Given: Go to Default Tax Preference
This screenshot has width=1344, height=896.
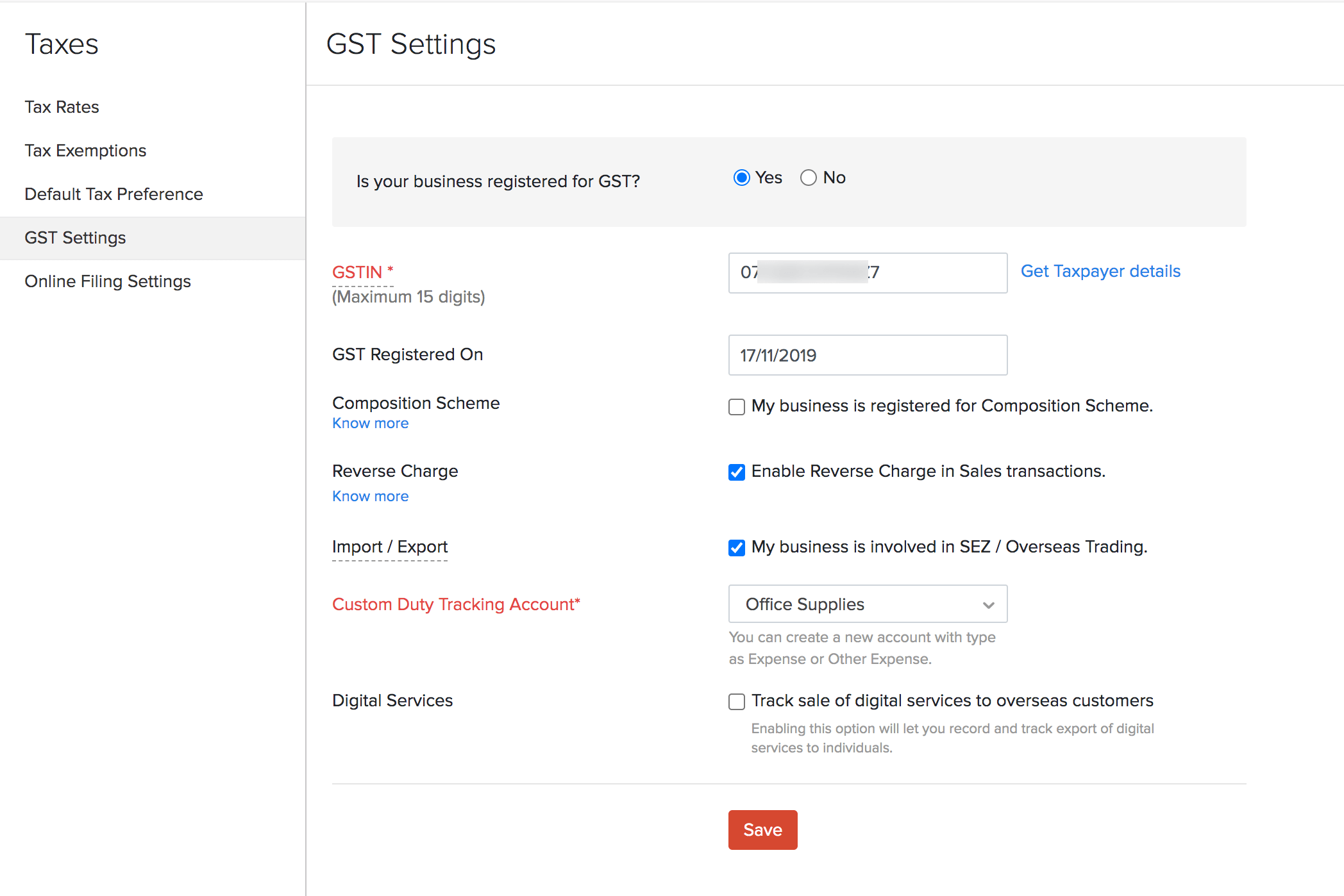Looking at the screenshot, I should [113, 194].
